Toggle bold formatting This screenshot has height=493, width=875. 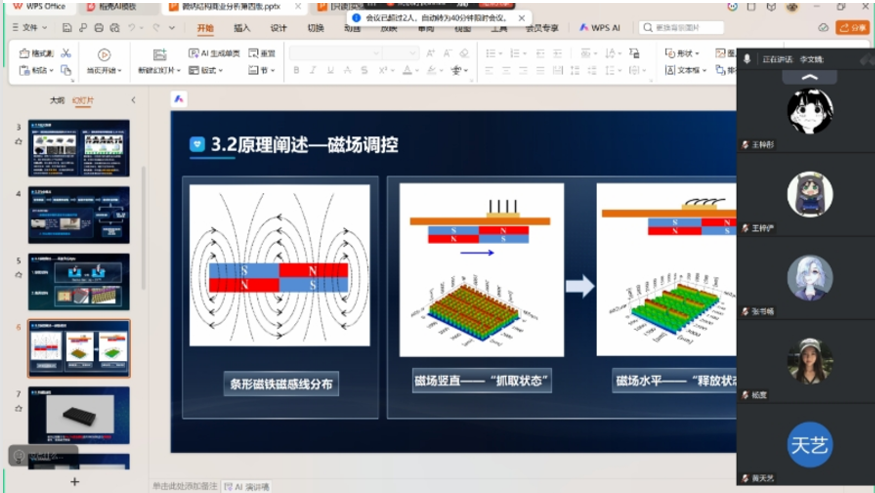tap(297, 70)
